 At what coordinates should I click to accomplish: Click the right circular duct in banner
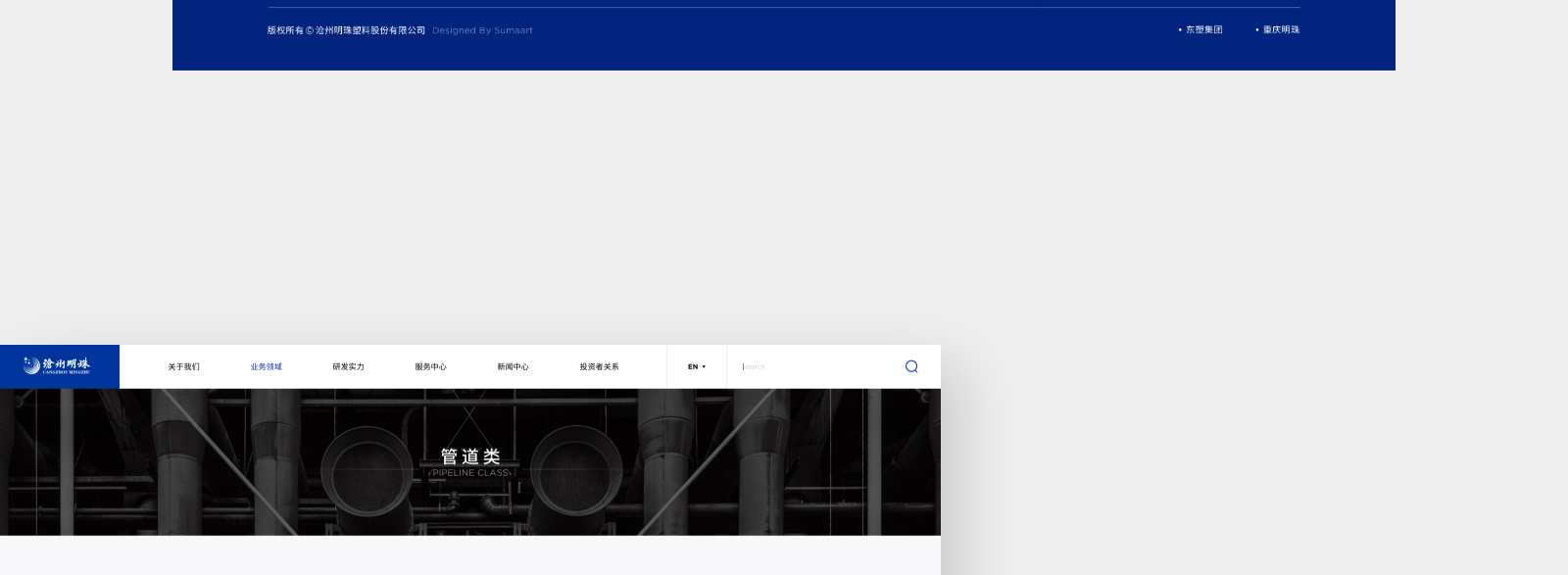tap(576, 471)
